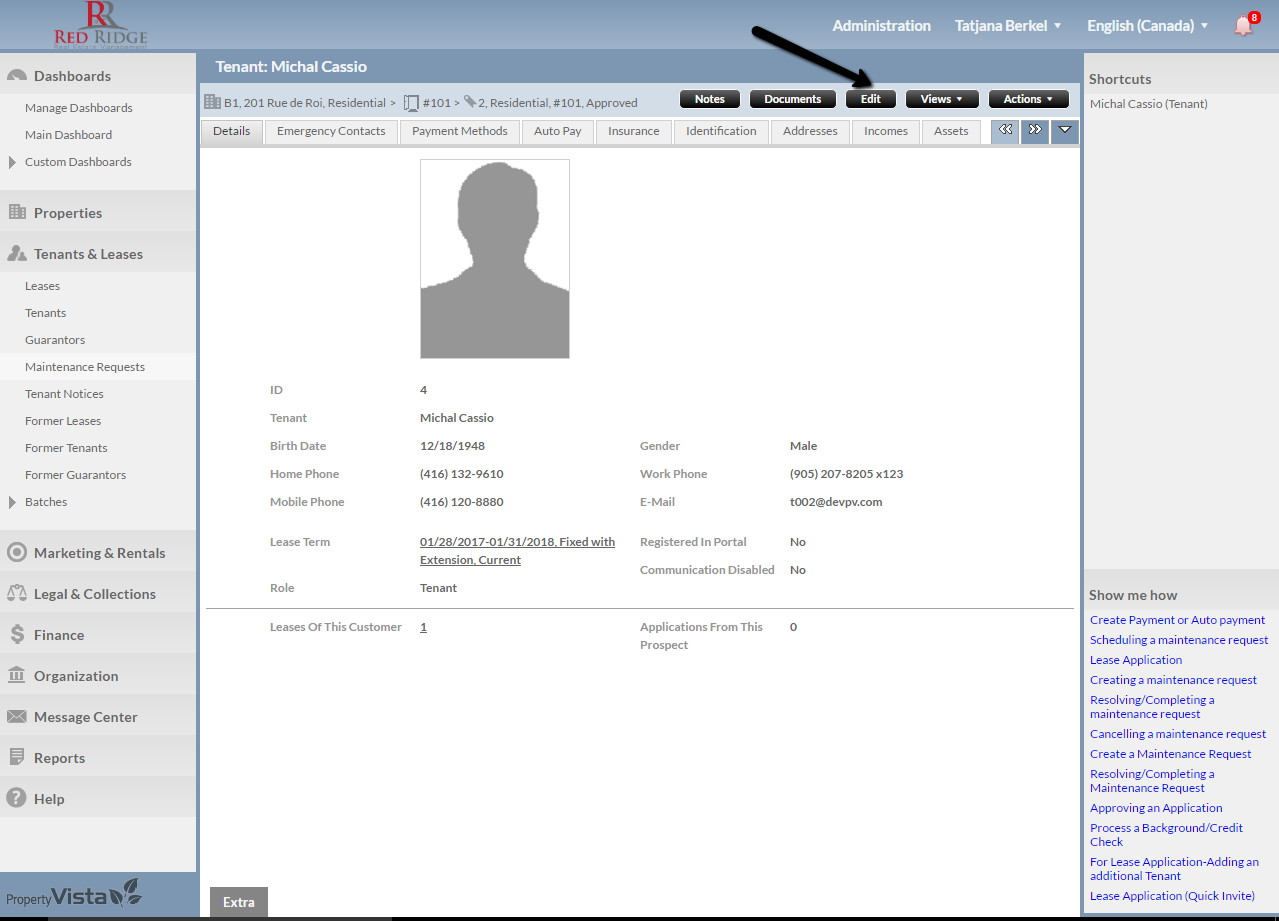Expand the Batches tree item

tap(12, 502)
